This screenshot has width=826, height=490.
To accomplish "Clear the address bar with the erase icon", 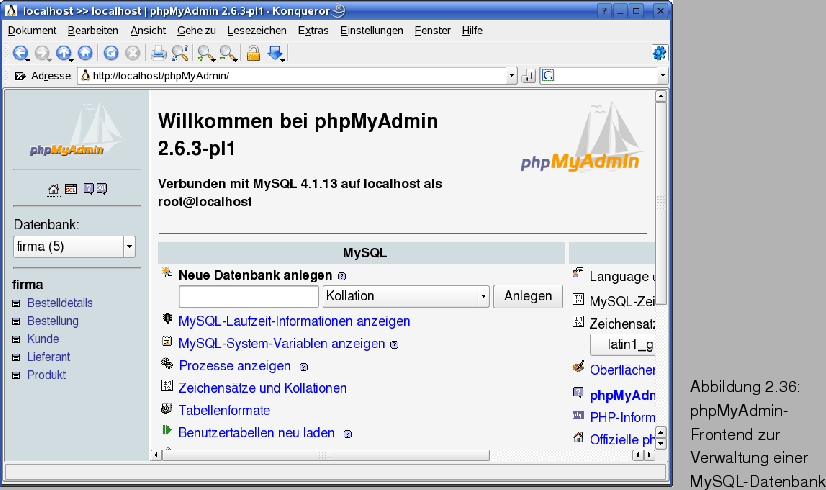I will [20, 76].
